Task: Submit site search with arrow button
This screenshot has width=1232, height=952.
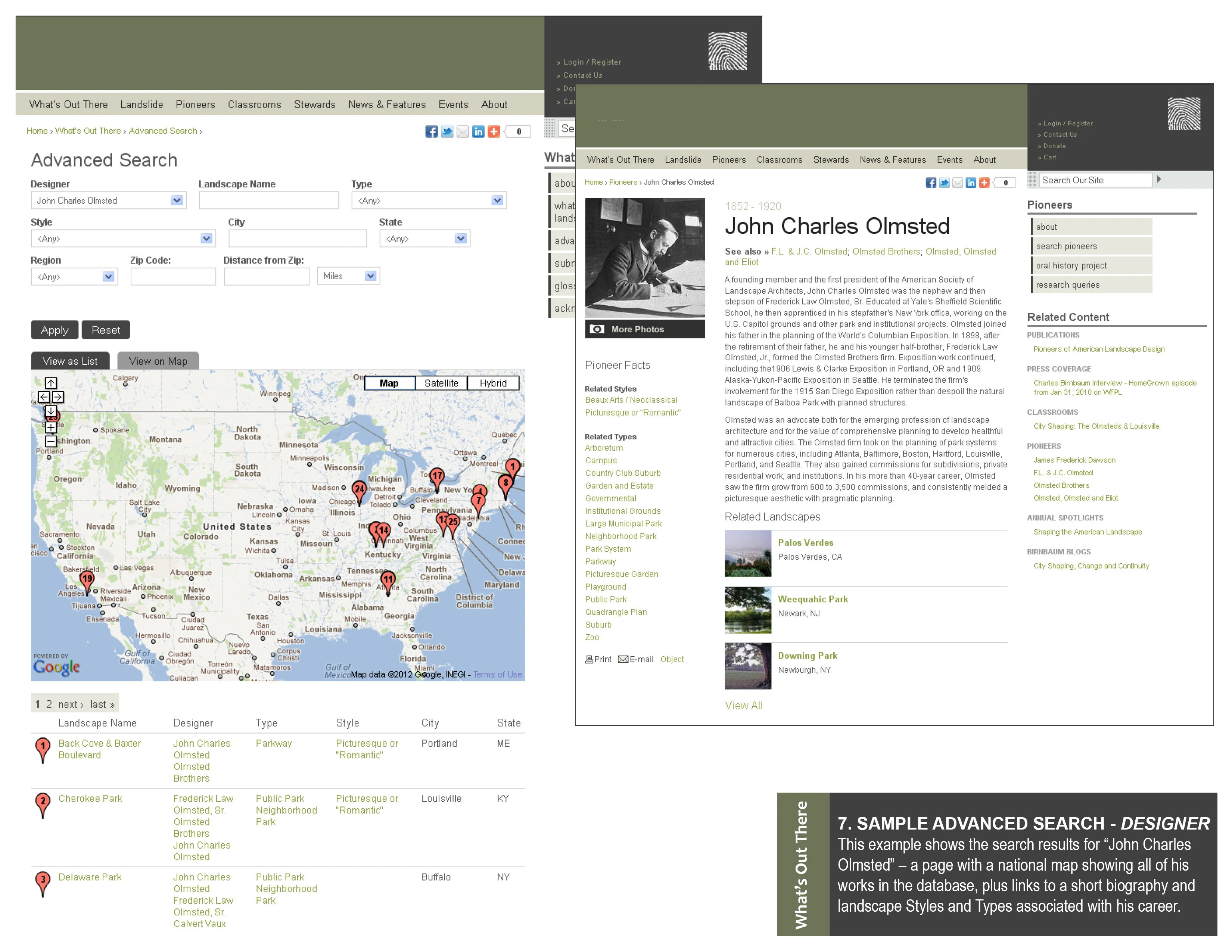Action: 1159,179
